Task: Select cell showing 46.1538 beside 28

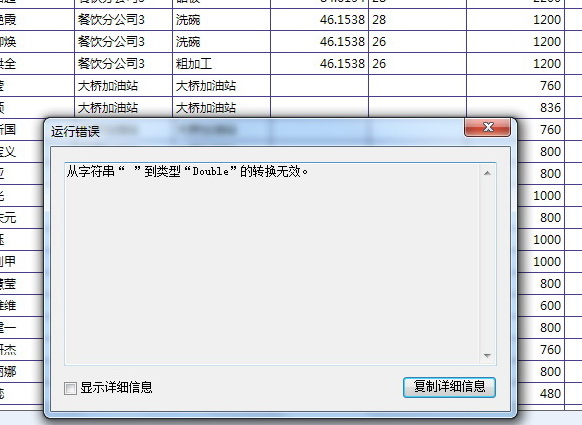Action: coord(319,19)
